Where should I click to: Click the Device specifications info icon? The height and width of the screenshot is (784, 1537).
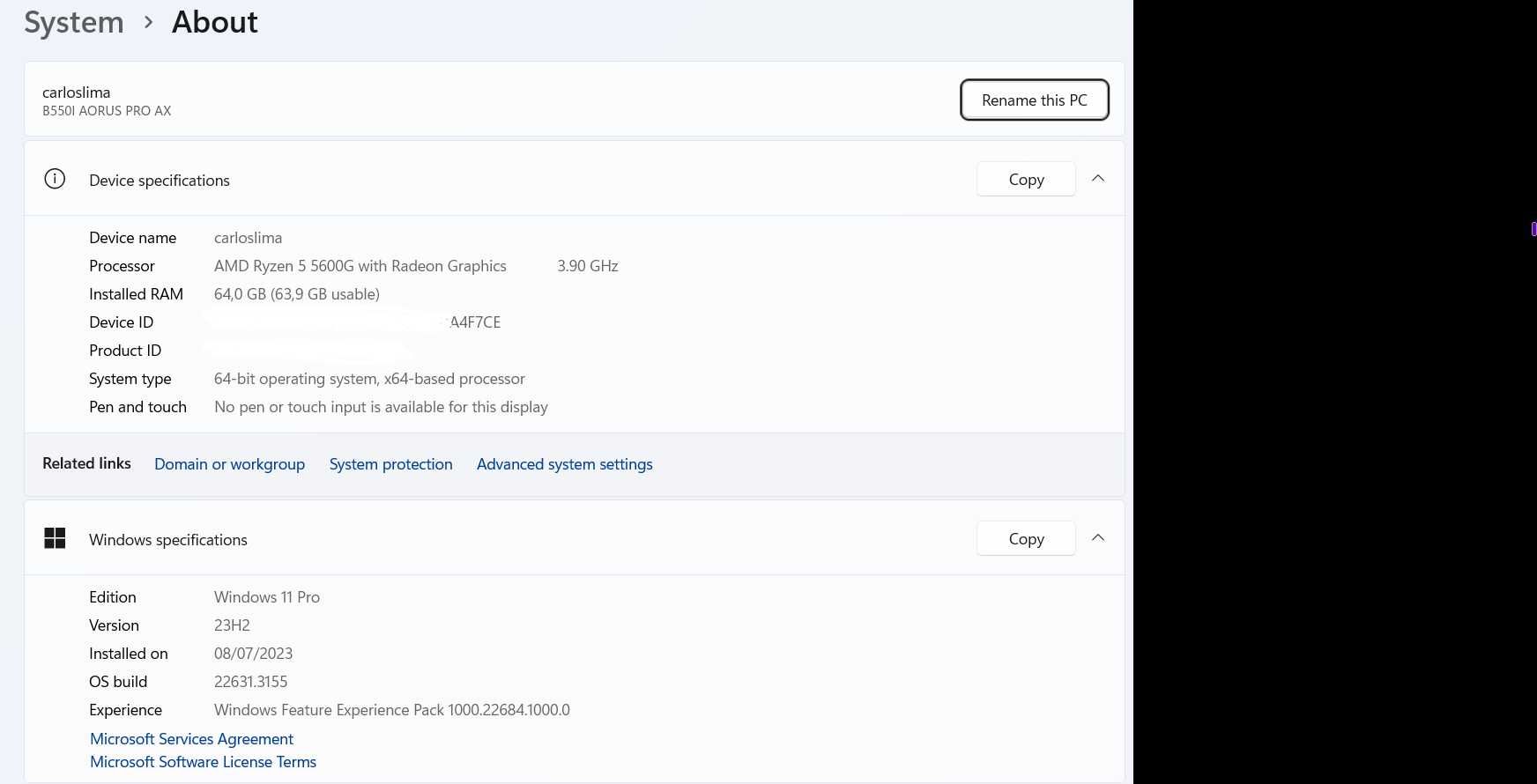point(55,179)
